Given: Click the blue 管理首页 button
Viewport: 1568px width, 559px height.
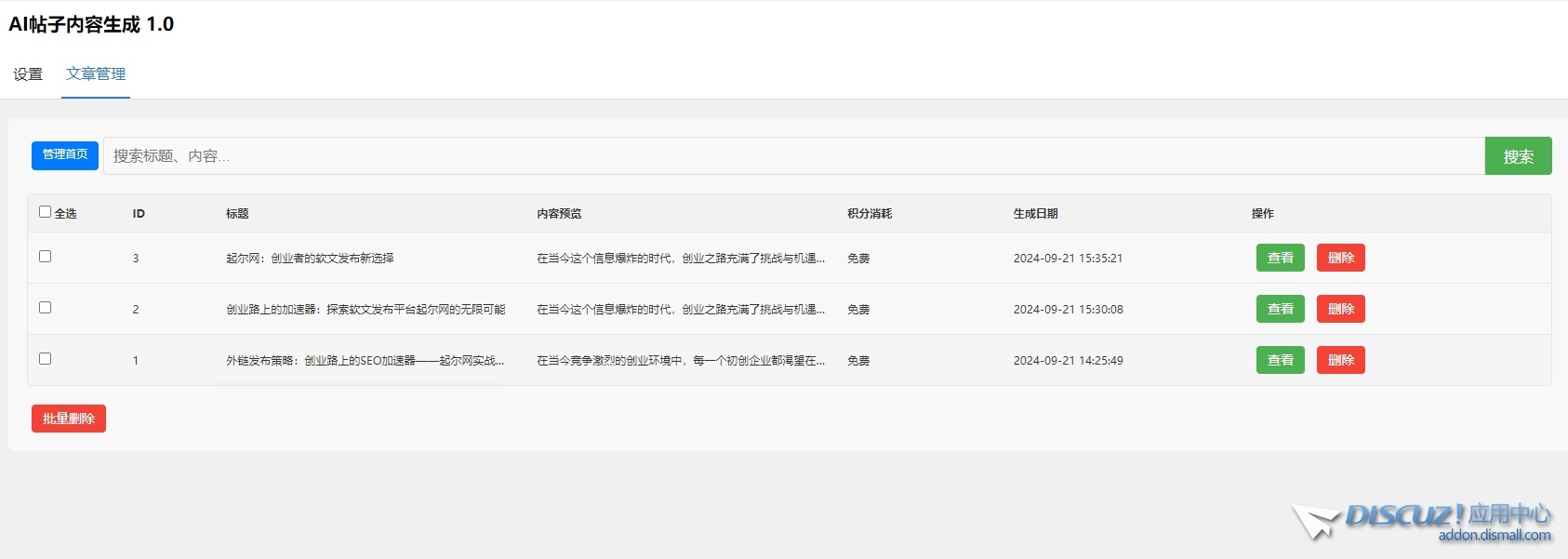Looking at the screenshot, I should pos(65,155).
